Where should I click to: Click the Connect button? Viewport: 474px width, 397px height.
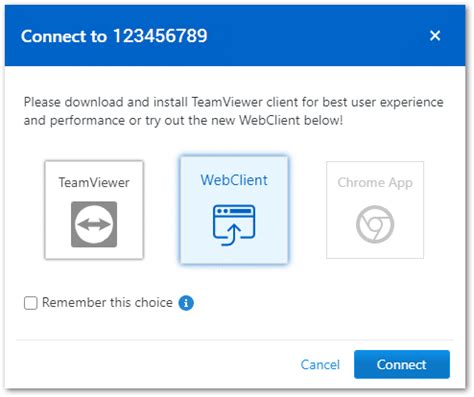click(x=402, y=364)
